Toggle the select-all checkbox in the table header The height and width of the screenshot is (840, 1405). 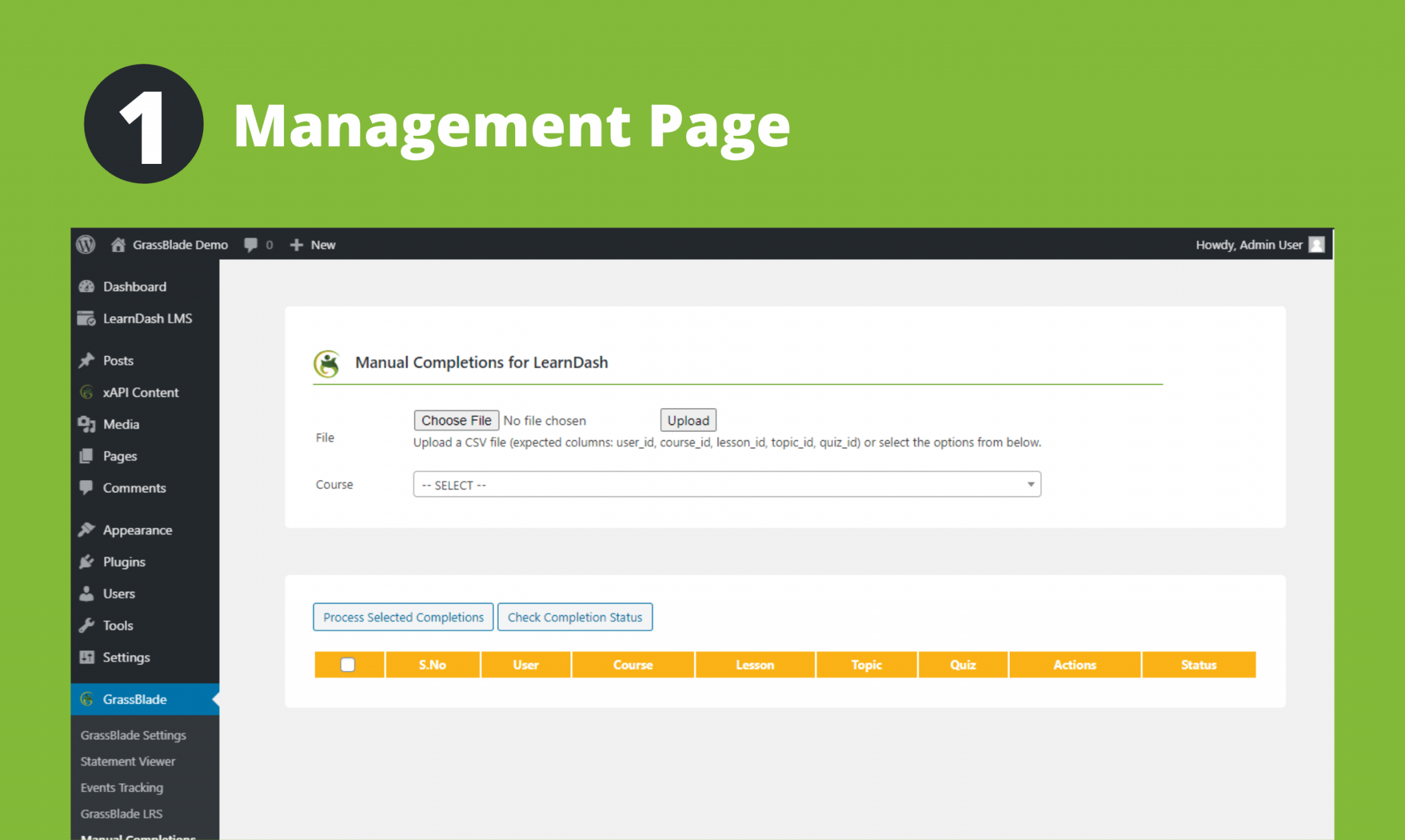pyautogui.click(x=349, y=664)
